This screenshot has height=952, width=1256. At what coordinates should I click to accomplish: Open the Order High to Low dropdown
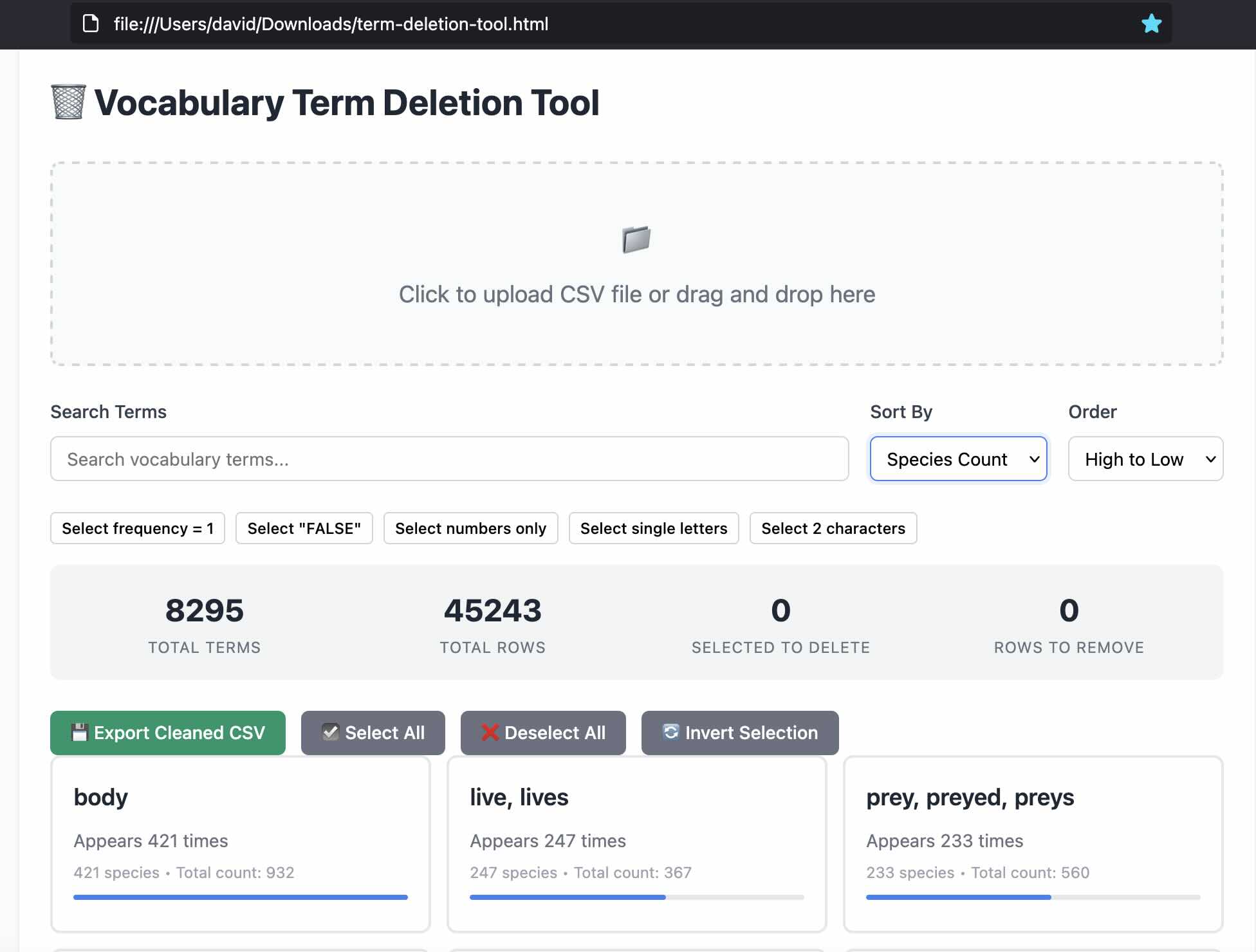pos(1145,459)
